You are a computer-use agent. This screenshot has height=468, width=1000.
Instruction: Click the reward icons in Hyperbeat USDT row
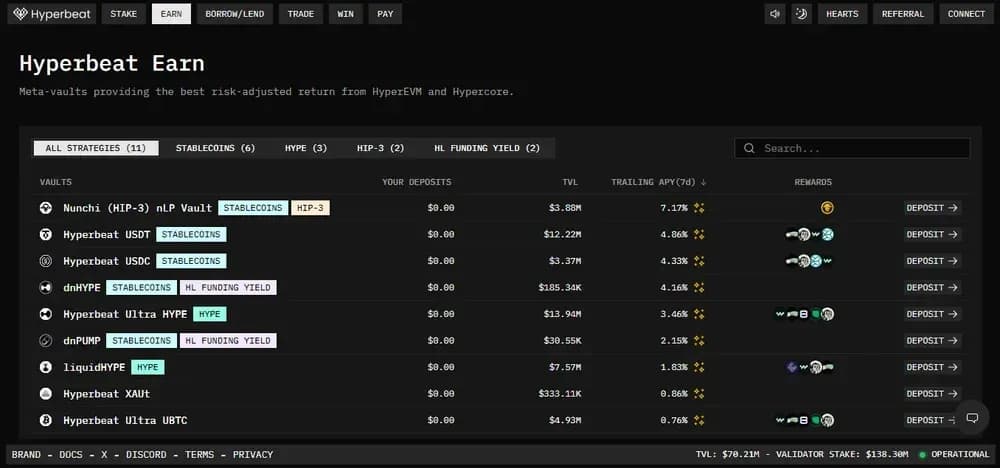(810, 235)
